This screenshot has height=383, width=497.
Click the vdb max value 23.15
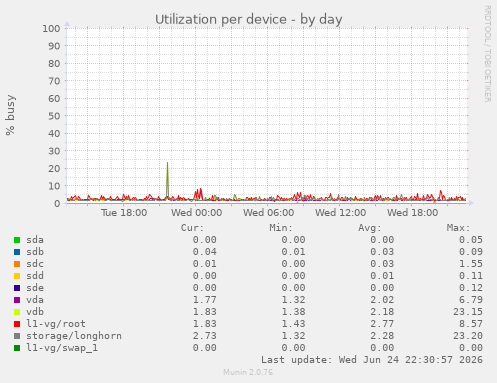coord(468,312)
